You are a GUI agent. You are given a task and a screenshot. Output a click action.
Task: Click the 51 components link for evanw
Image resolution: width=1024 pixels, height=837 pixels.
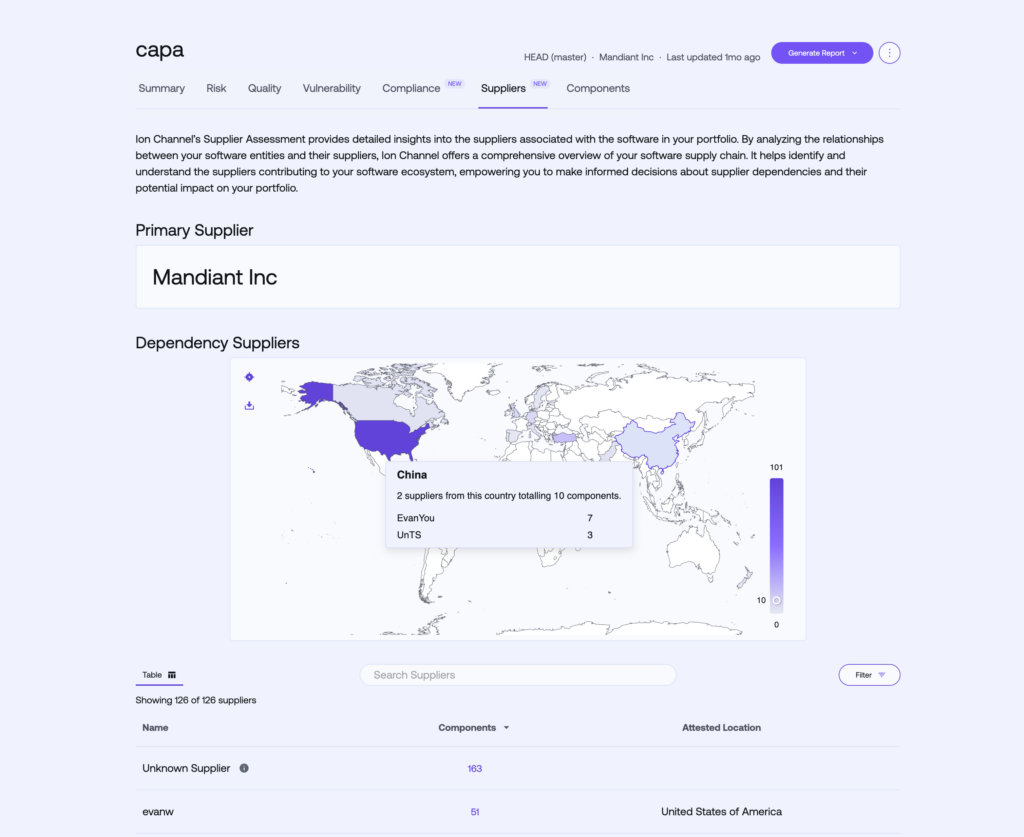point(474,812)
